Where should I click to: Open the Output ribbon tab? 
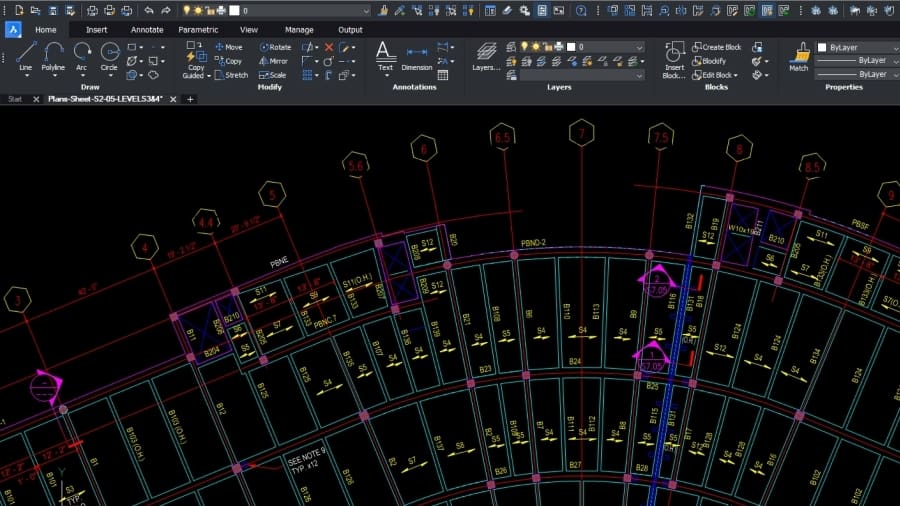click(350, 30)
